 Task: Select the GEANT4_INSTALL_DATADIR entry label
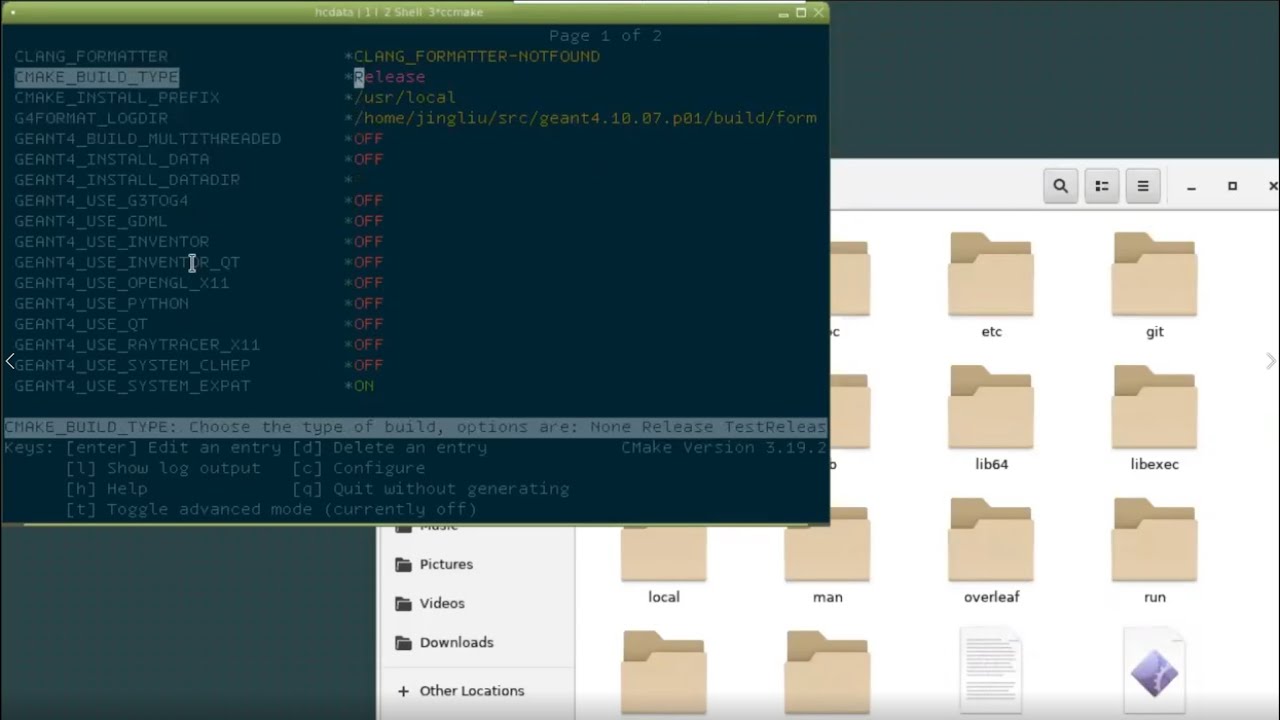click(x=127, y=180)
